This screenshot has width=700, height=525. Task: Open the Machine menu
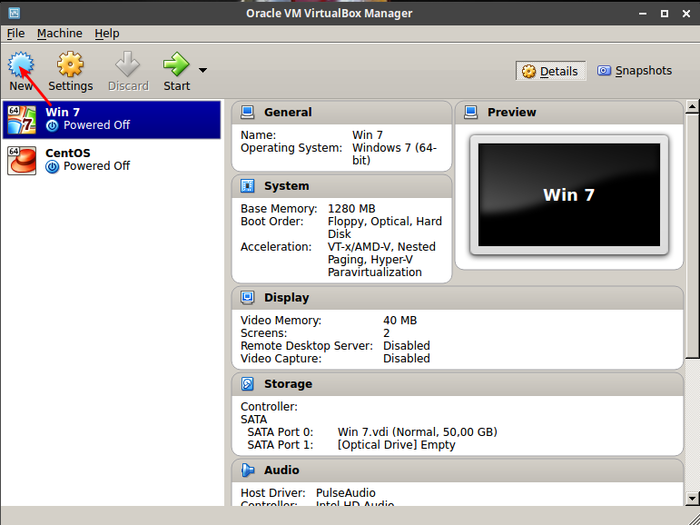click(x=59, y=33)
